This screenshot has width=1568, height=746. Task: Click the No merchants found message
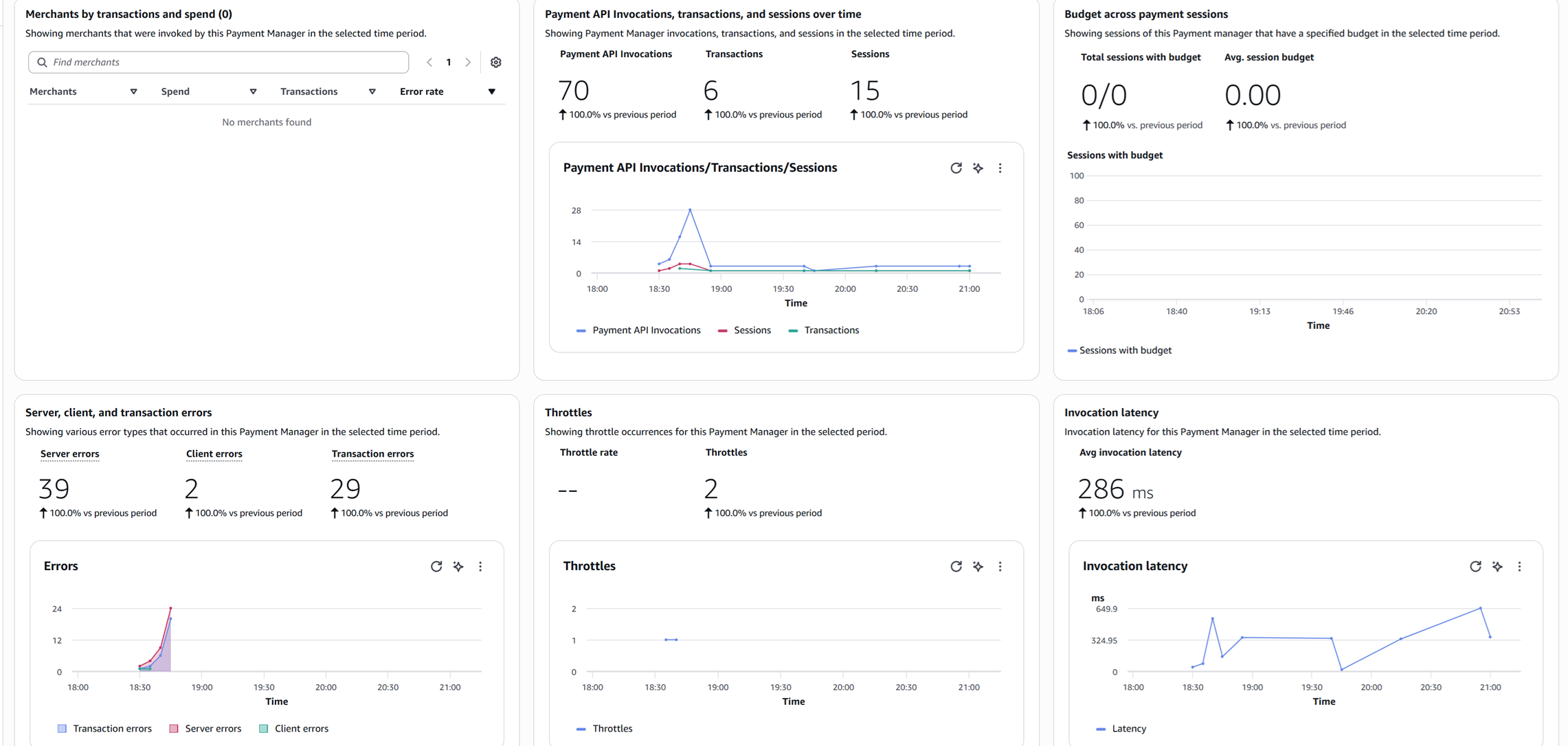(267, 122)
